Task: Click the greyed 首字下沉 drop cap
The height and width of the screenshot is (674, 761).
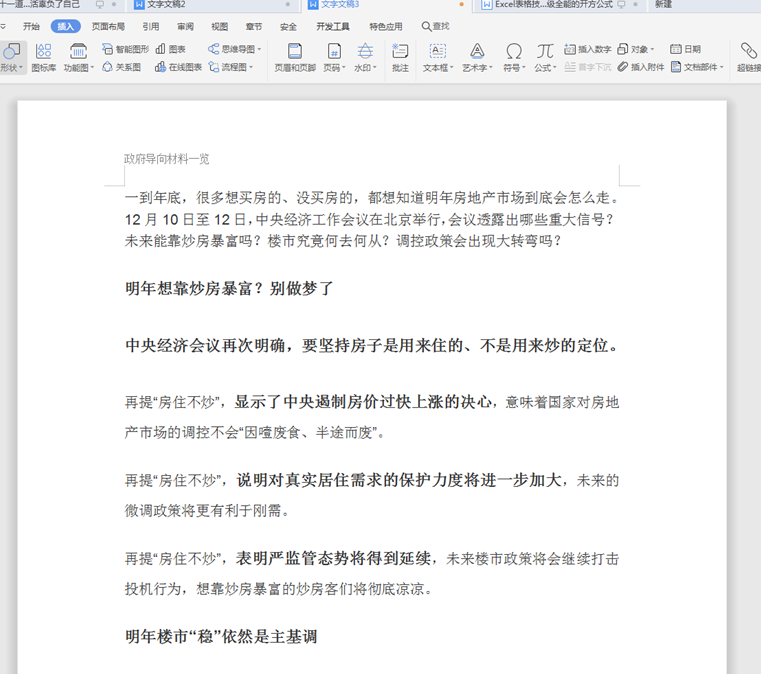Action: pyautogui.click(x=588, y=67)
